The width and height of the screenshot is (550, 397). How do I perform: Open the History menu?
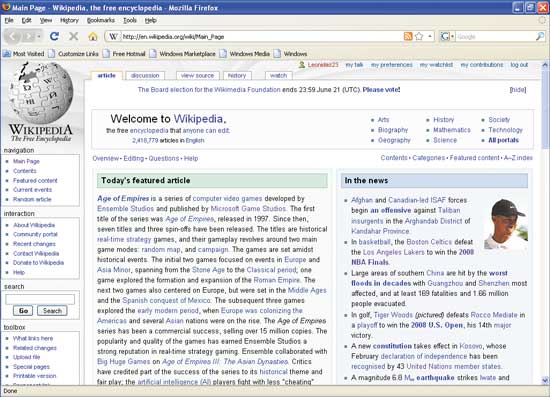click(69, 20)
